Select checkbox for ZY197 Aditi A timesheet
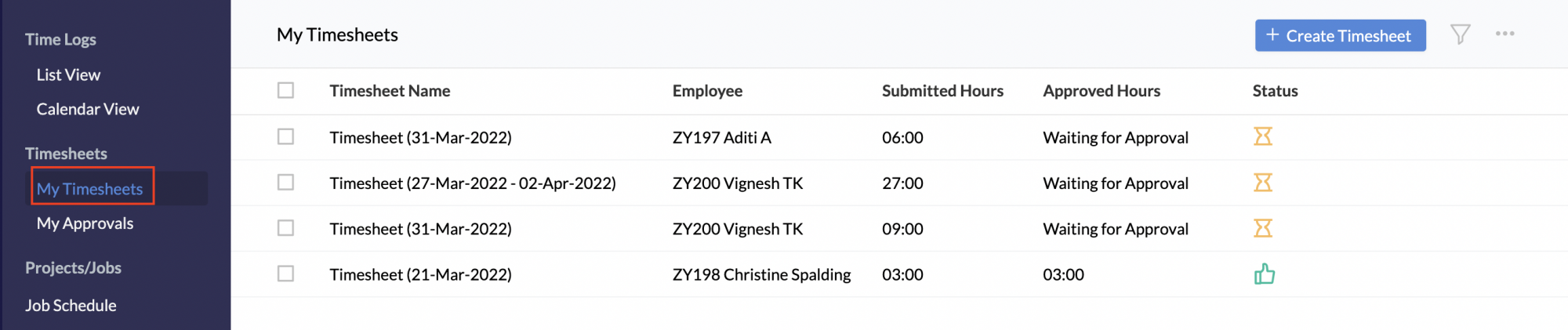The height and width of the screenshot is (330, 1568). click(x=285, y=136)
